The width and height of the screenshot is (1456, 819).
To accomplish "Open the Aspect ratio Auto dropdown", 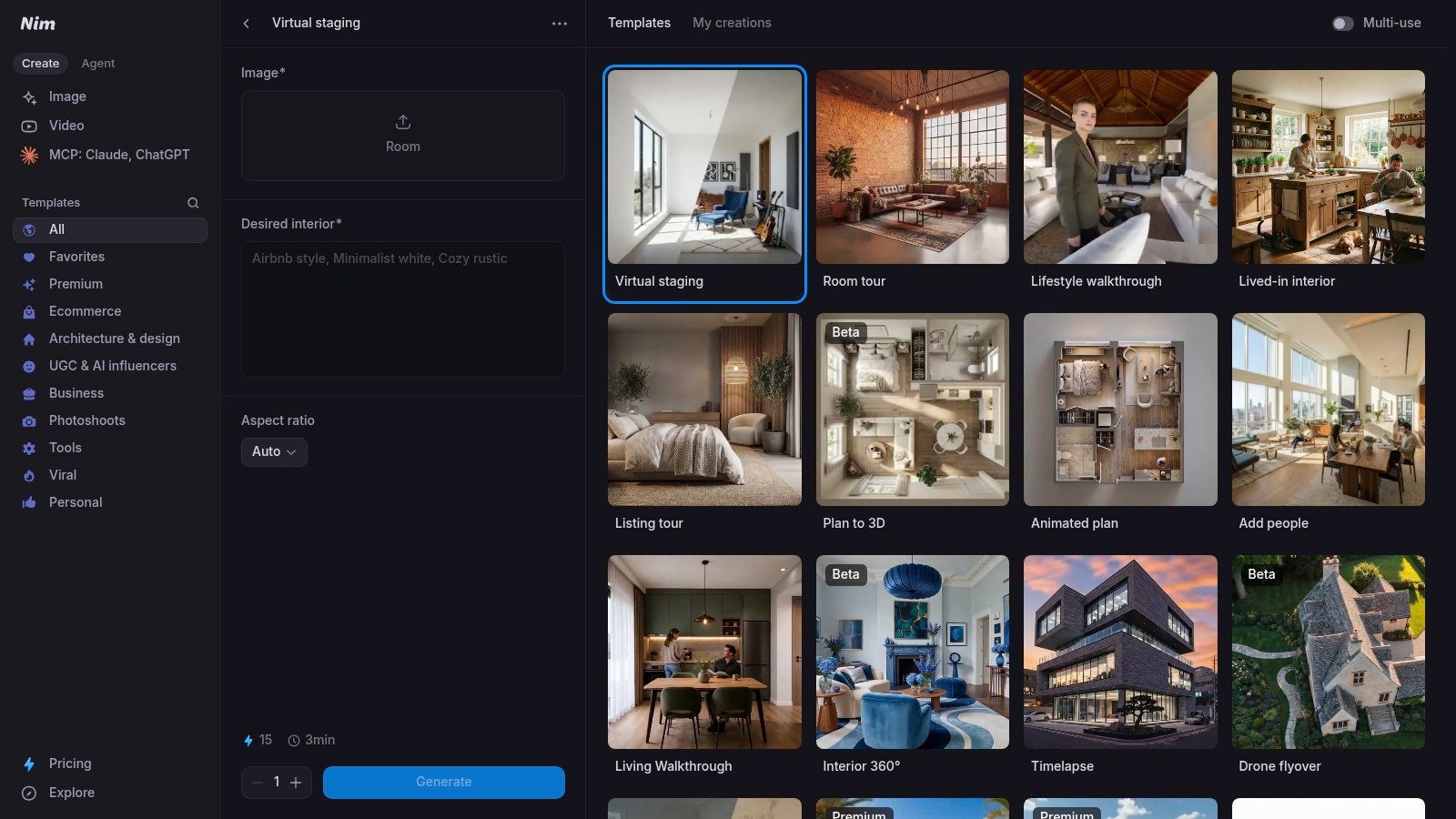I will click(x=274, y=452).
